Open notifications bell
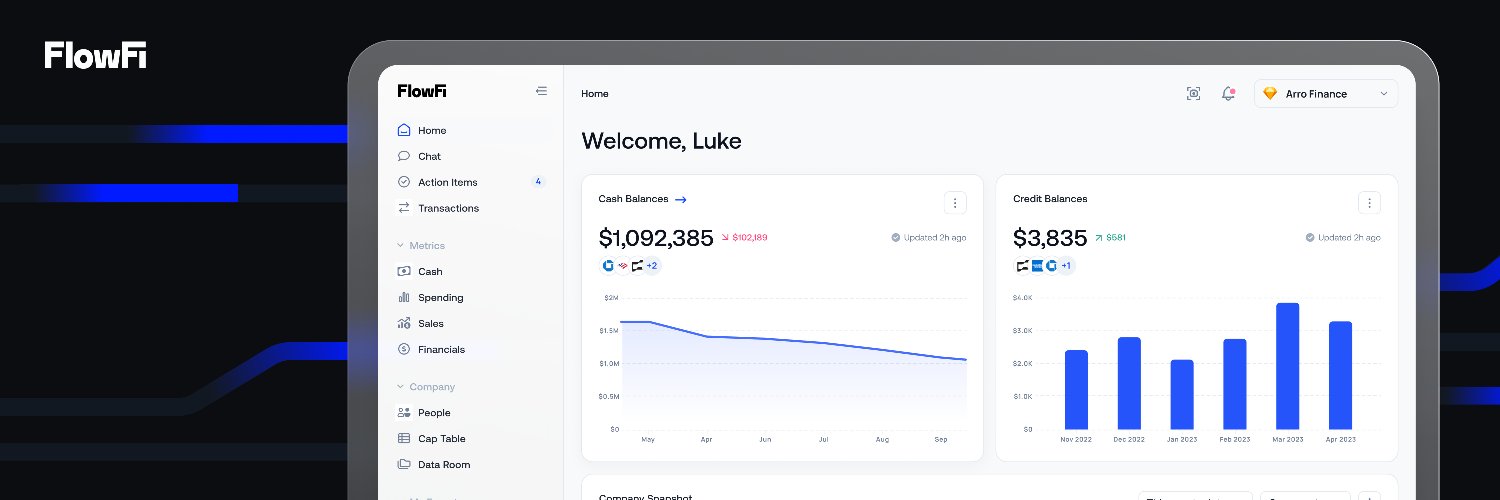 (1228, 93)
